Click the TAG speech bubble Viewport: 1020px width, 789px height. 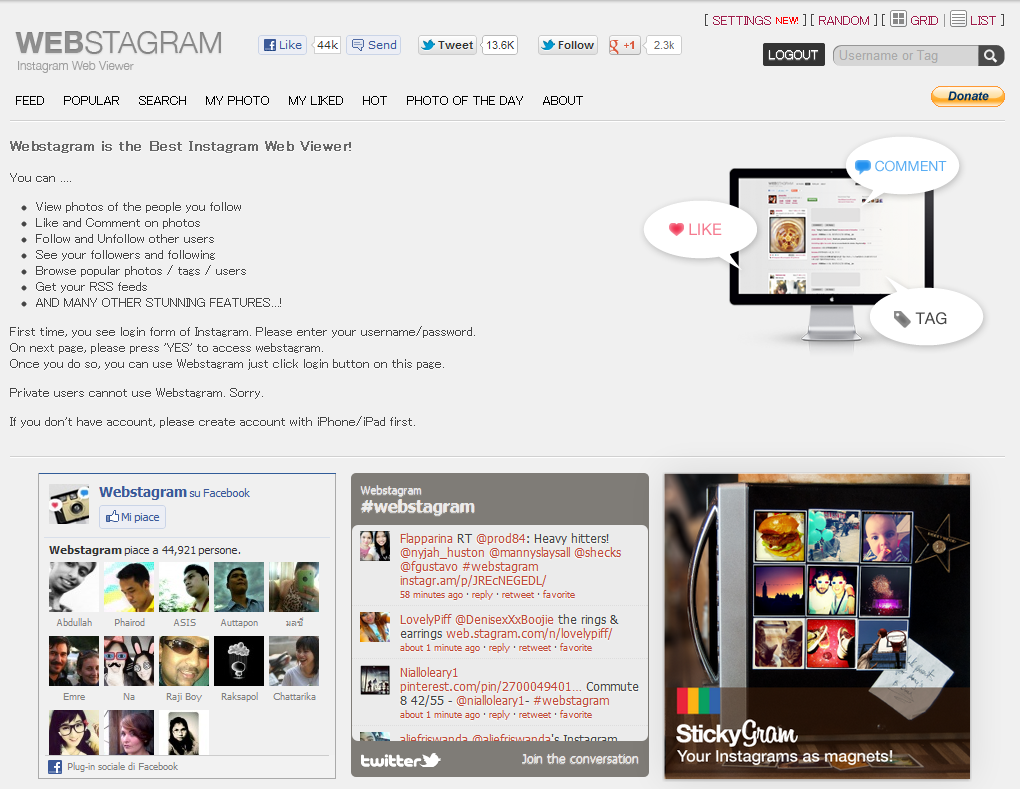(926, 319)
